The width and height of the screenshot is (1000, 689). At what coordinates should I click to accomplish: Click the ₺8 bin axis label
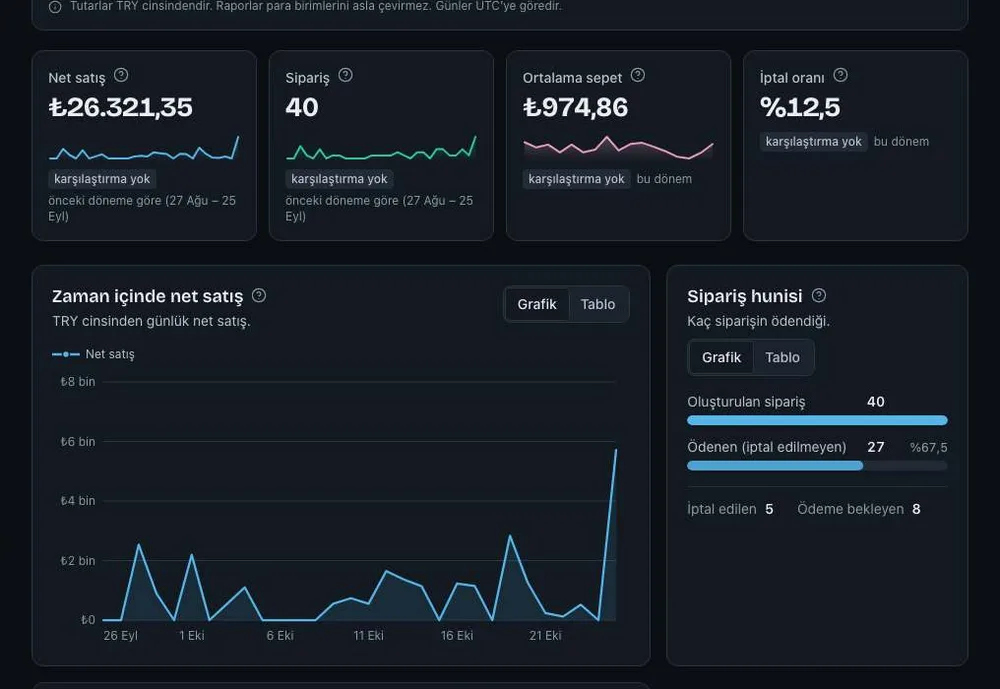click(78, 382)
